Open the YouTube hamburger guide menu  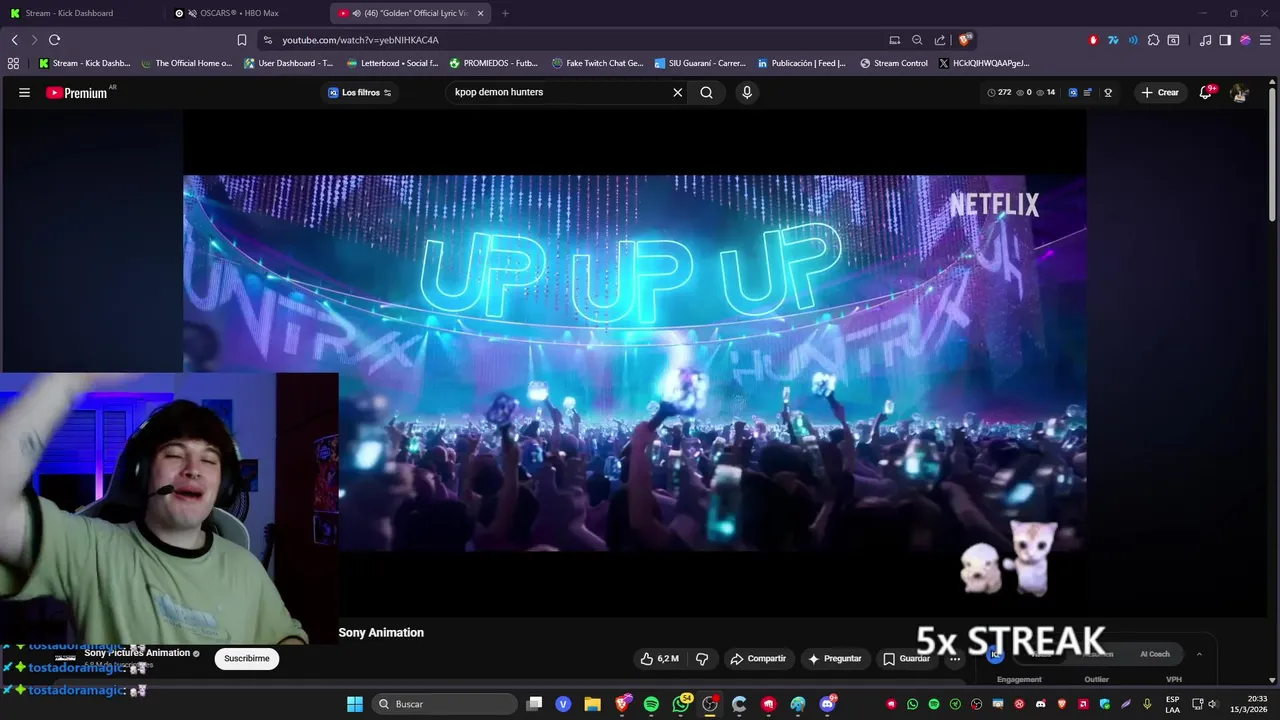(x=24, y=92)
